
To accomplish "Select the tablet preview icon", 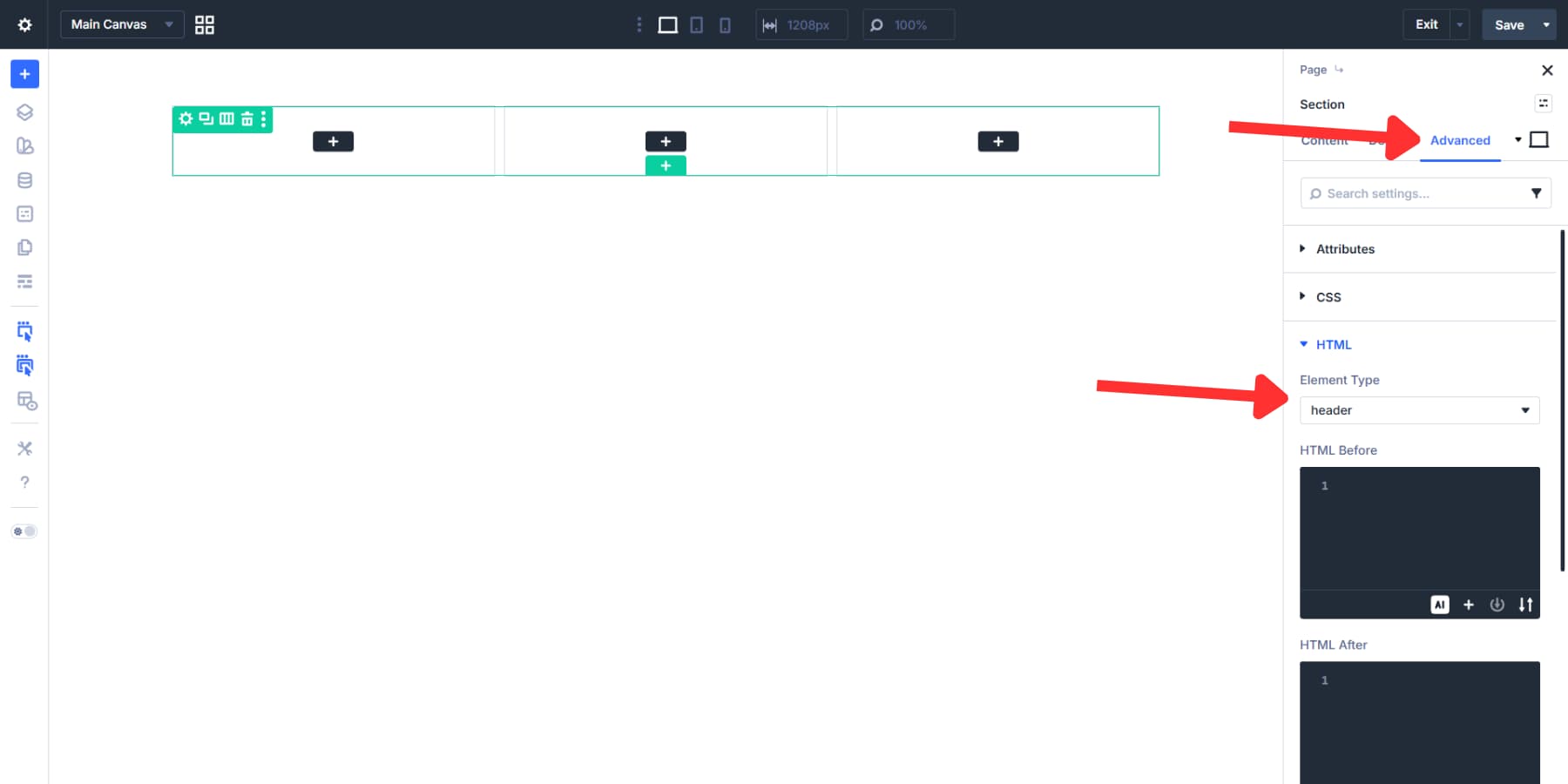I will pyautogui.click(x=695, y=24).
